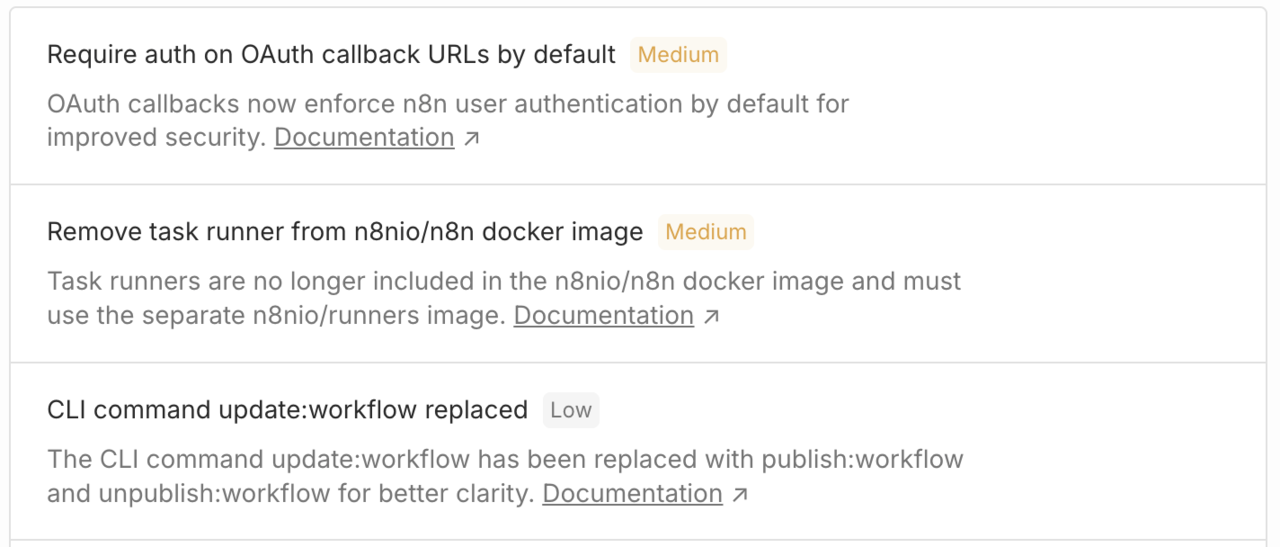Select the 'Remove task runner from n8nio/n8n docker image' heading

[345, 232]
